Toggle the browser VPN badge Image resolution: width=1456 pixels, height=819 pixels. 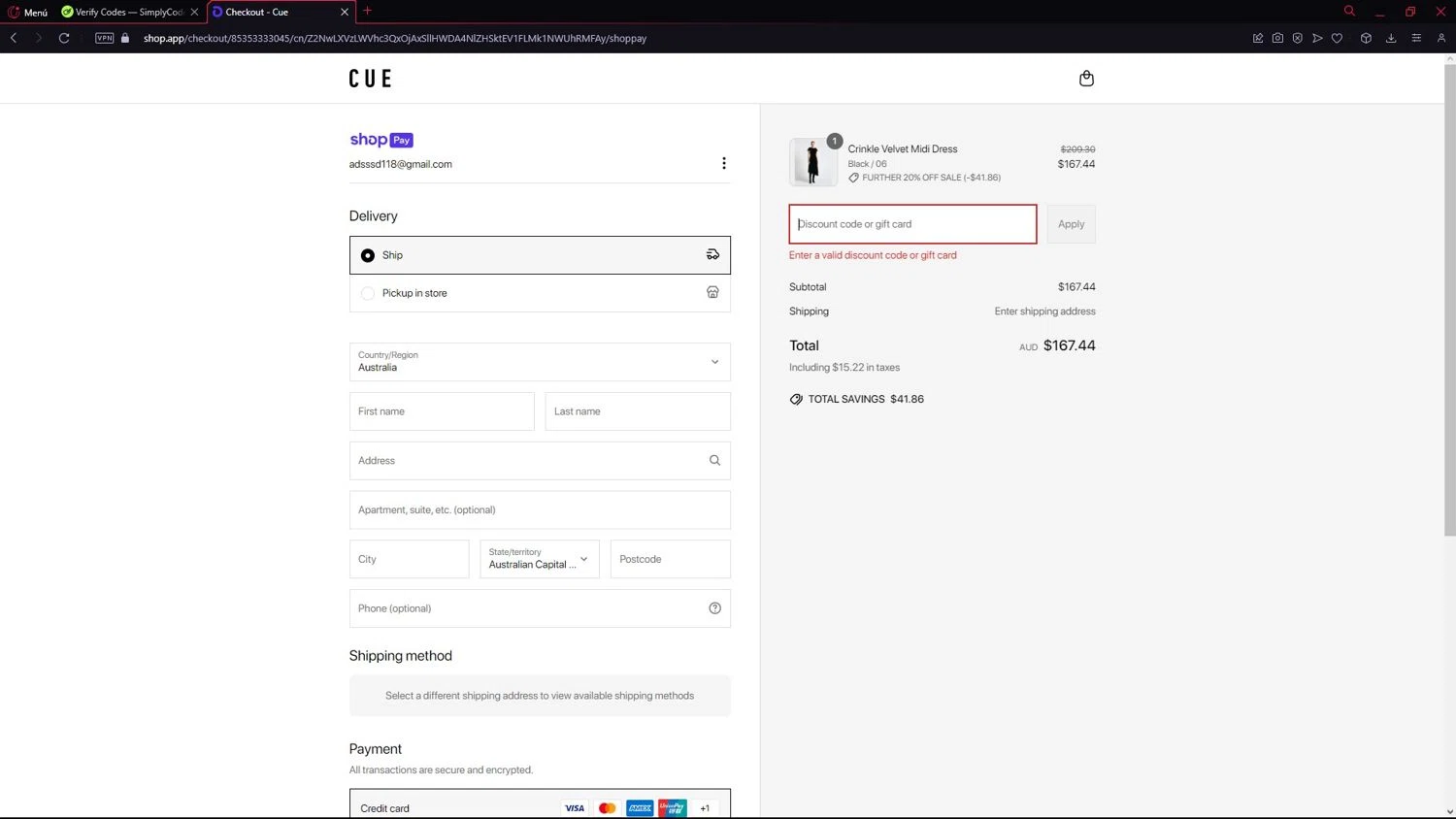pyautogui.click(x=105, y=38)
